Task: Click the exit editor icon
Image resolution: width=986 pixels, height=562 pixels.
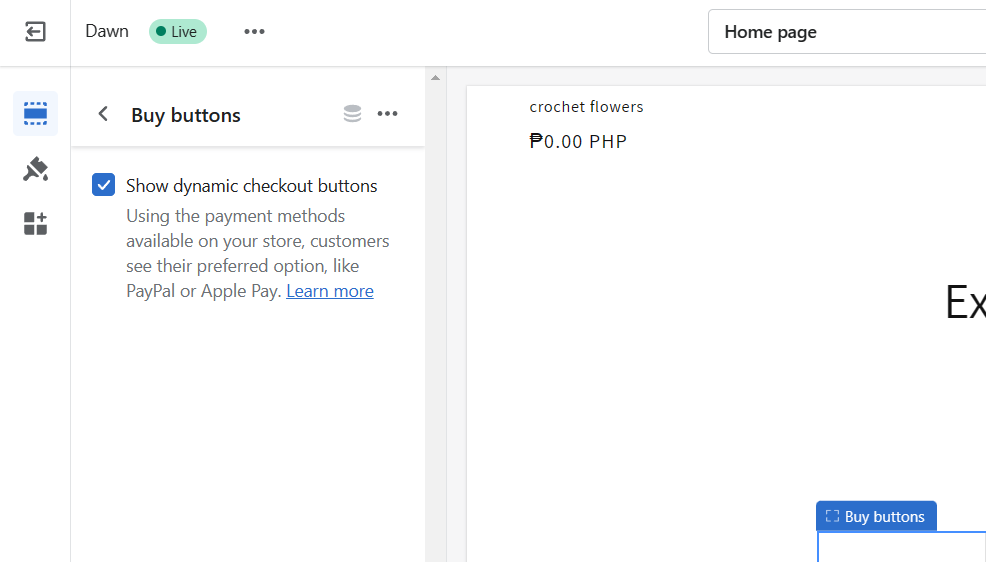Action: (35, 31)
